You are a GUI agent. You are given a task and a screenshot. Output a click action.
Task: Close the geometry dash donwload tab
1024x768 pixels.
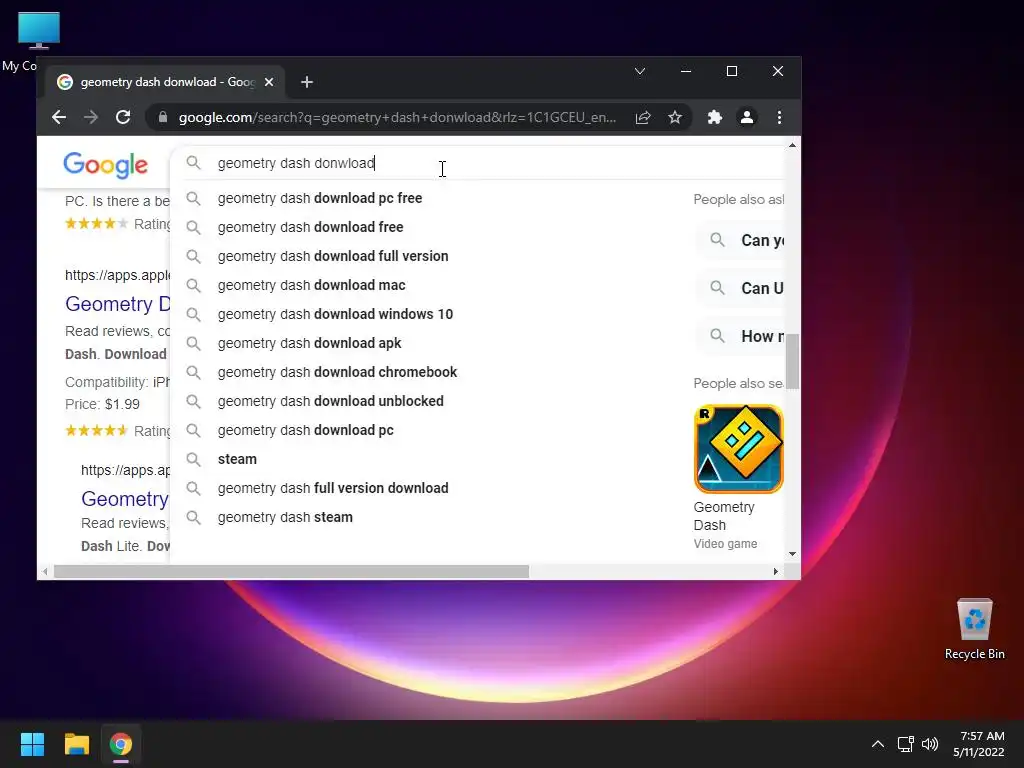click(269, 82)
